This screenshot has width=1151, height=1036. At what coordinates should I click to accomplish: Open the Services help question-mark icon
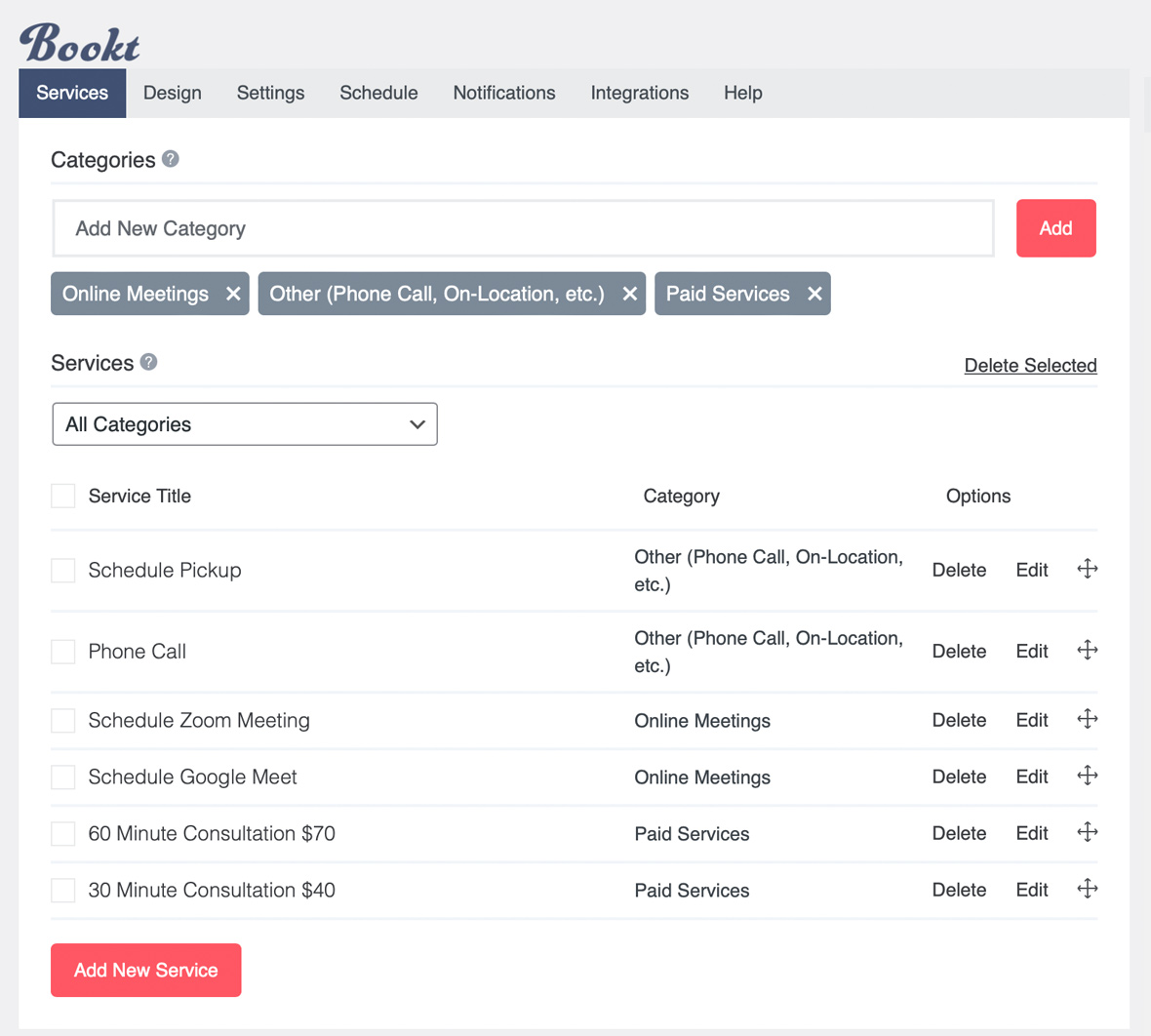[x=148, y=362]
